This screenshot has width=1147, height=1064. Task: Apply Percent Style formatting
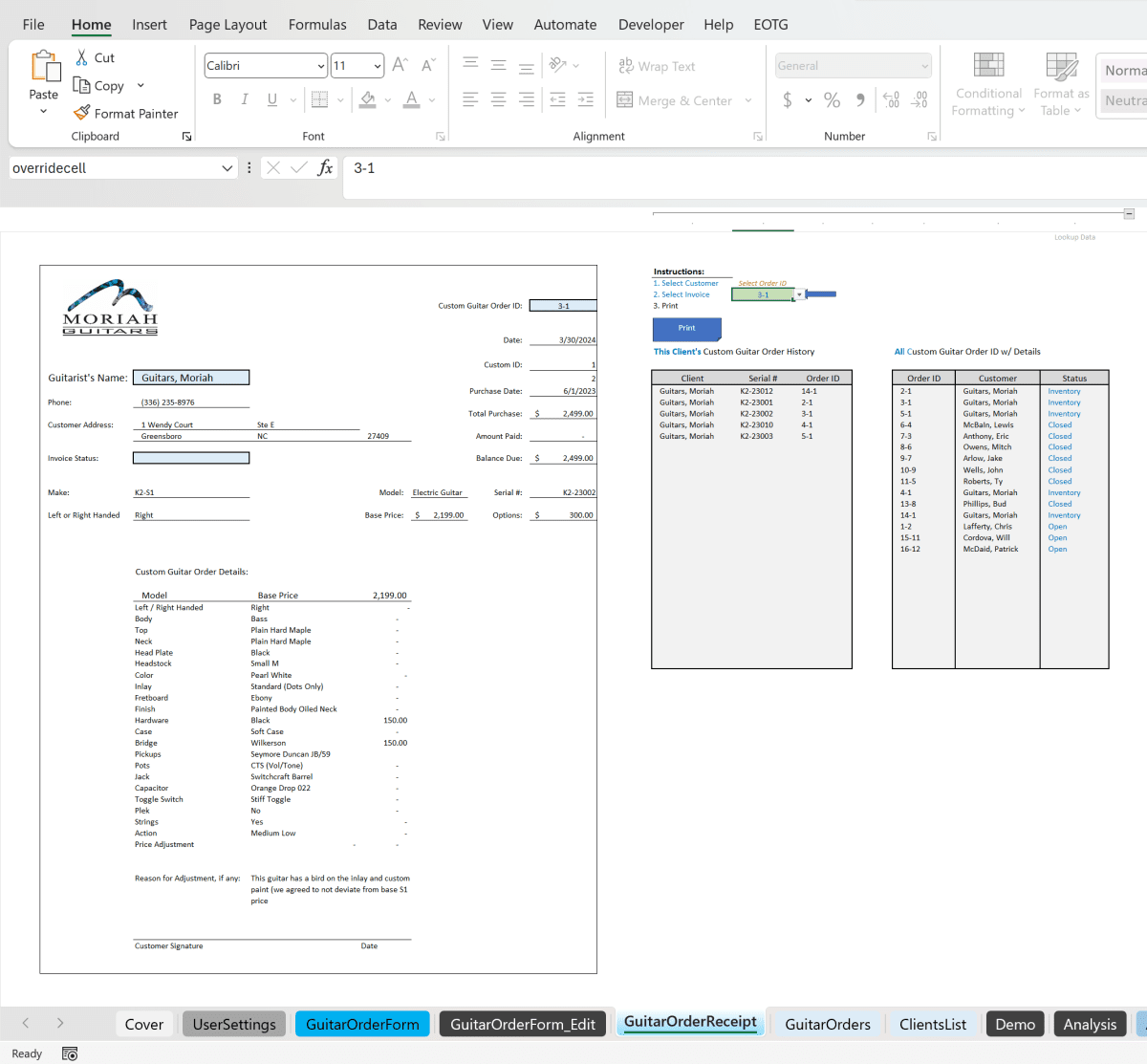click(831, 98)
